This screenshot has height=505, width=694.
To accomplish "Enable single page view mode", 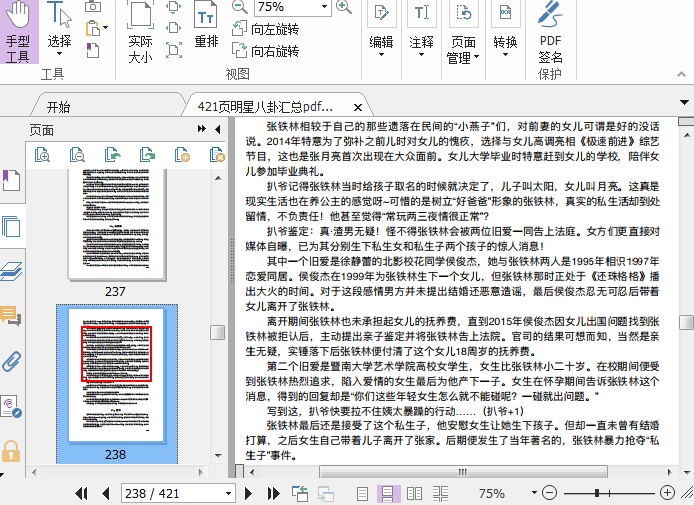I will (x=362, y=493).
